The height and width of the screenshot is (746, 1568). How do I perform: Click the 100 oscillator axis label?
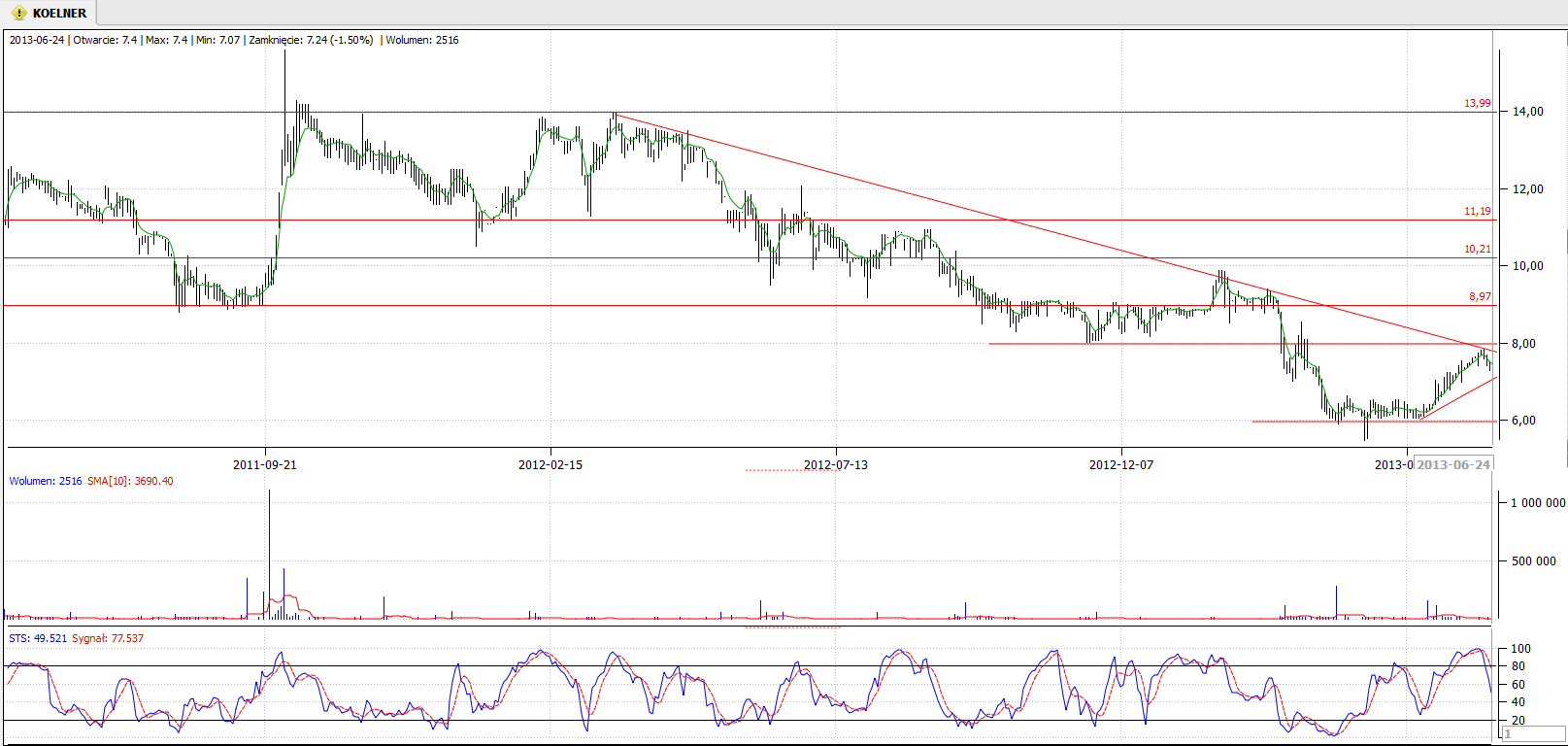[1521, 649]
